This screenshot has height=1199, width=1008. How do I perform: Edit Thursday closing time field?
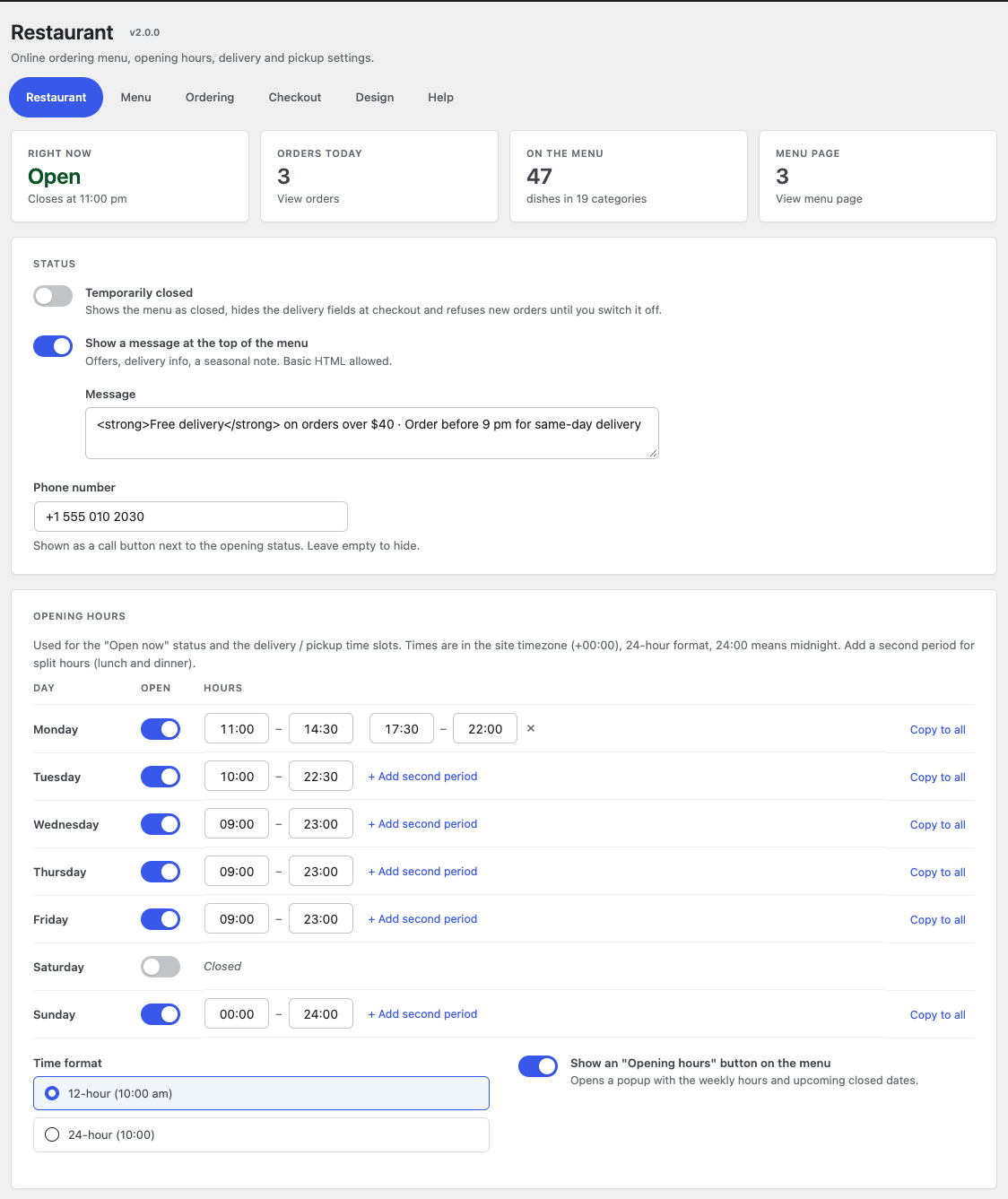[321, 872]
